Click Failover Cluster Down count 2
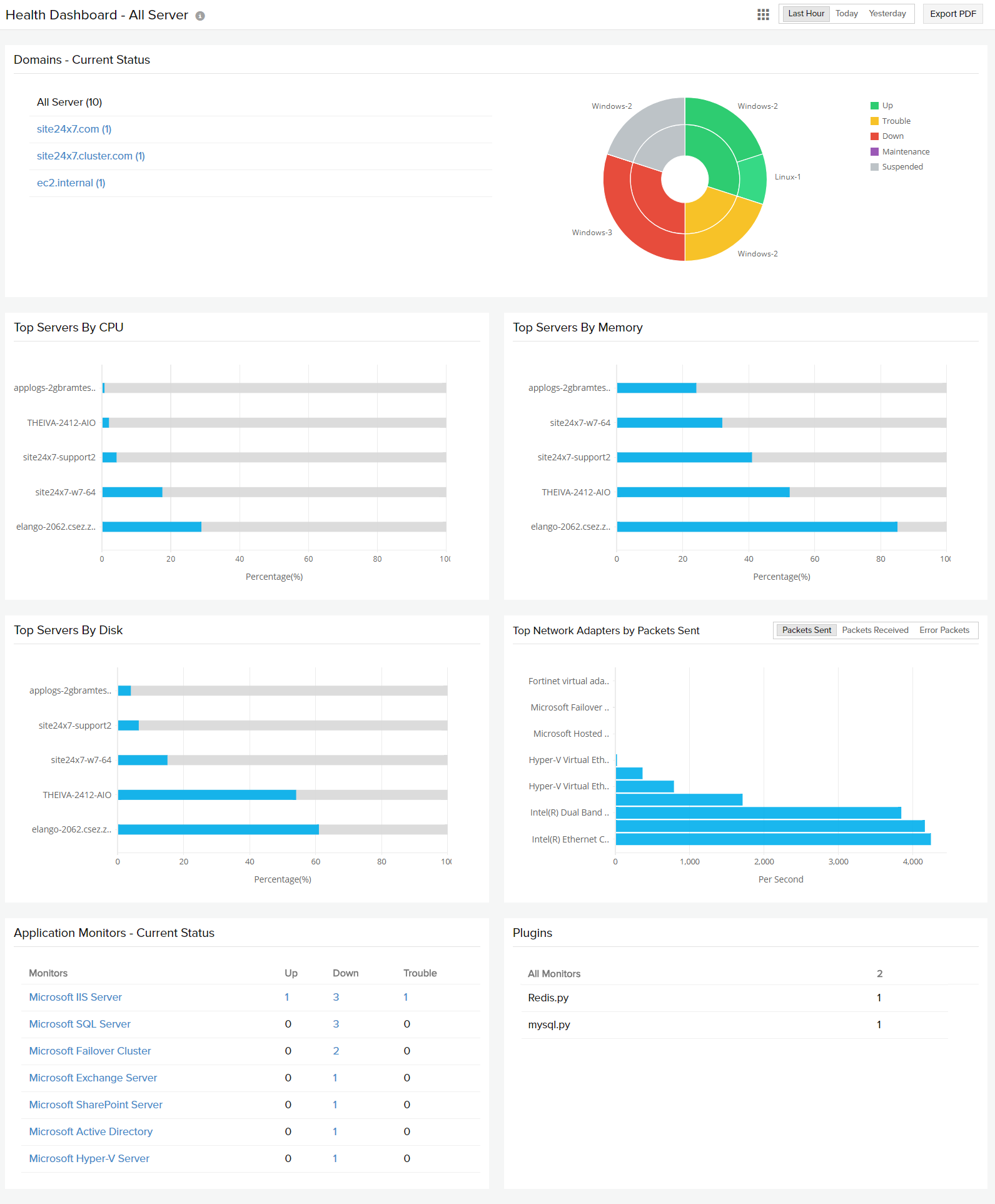This screenshot has height=1204, width=995. 336,1051
